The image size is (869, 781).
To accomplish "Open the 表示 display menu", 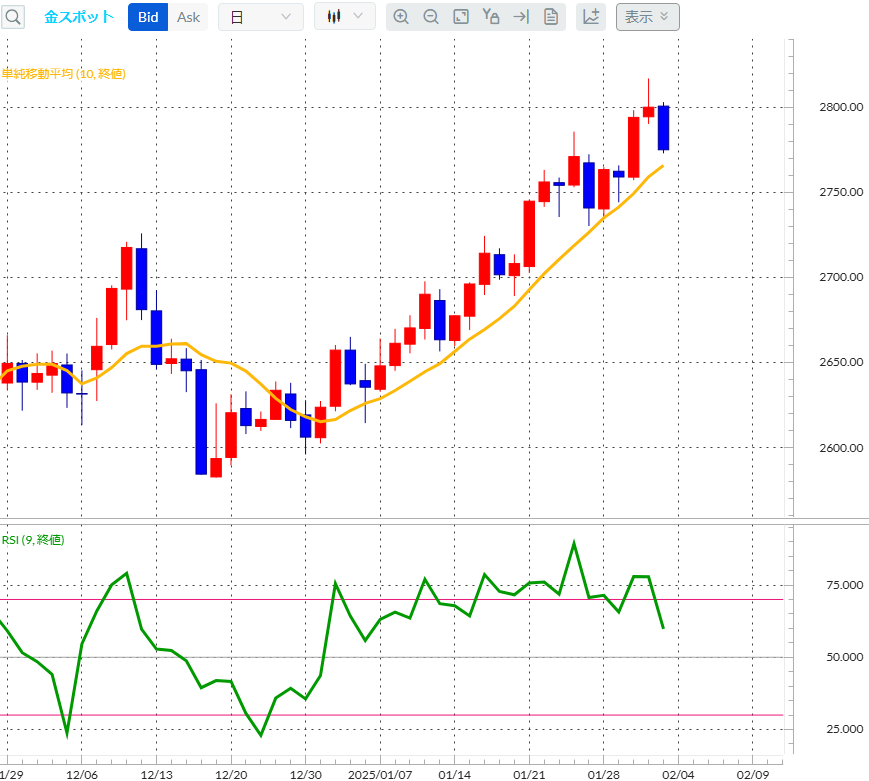I will click(647, 17).
